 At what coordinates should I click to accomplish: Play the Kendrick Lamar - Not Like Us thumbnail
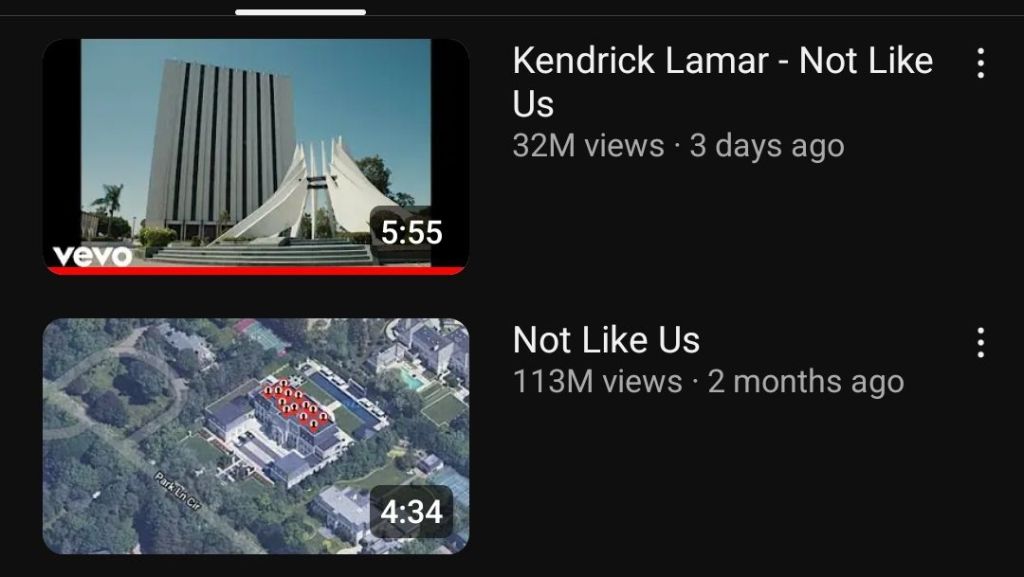coord(256,157)
